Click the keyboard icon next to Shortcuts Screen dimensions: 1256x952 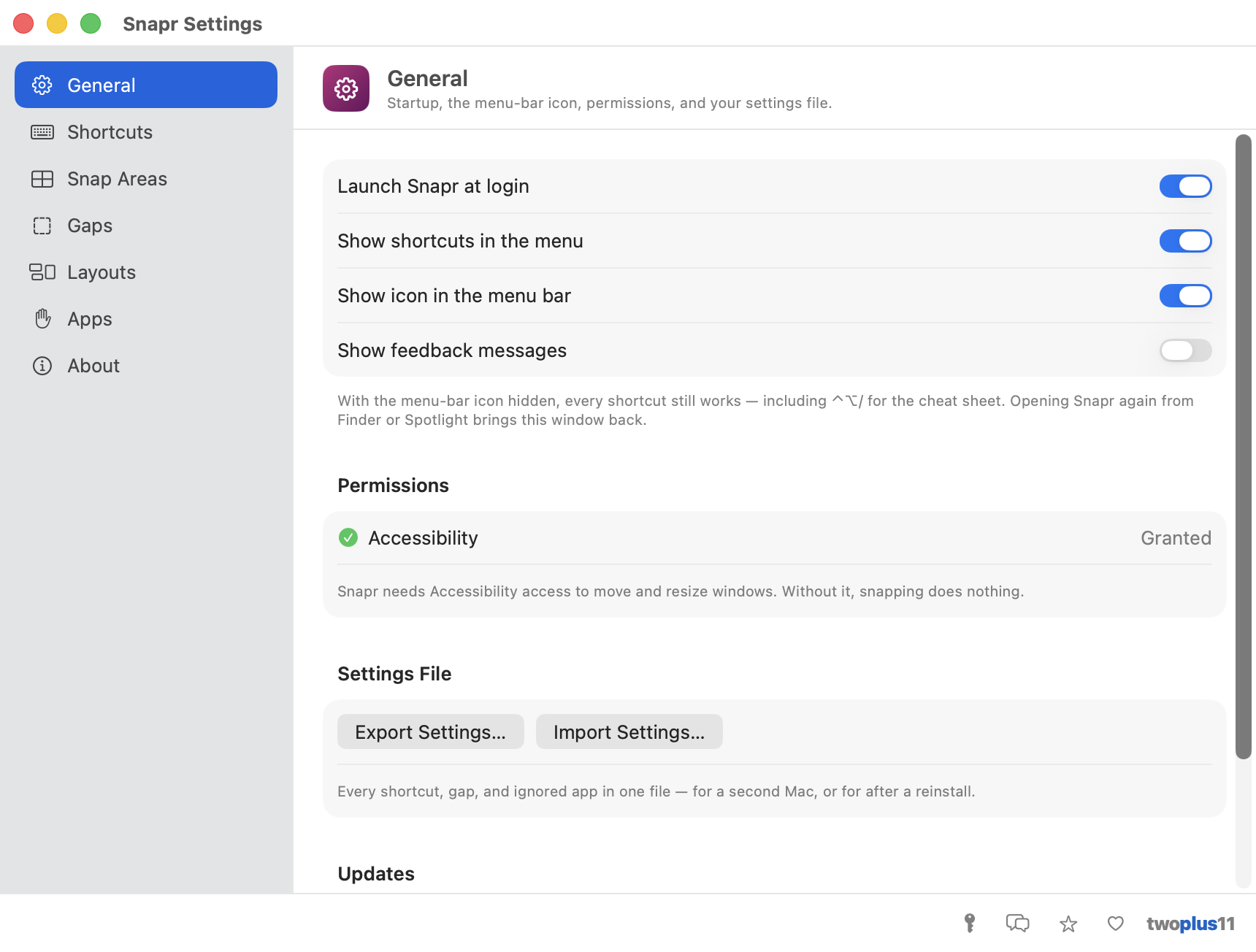[42, 132]
